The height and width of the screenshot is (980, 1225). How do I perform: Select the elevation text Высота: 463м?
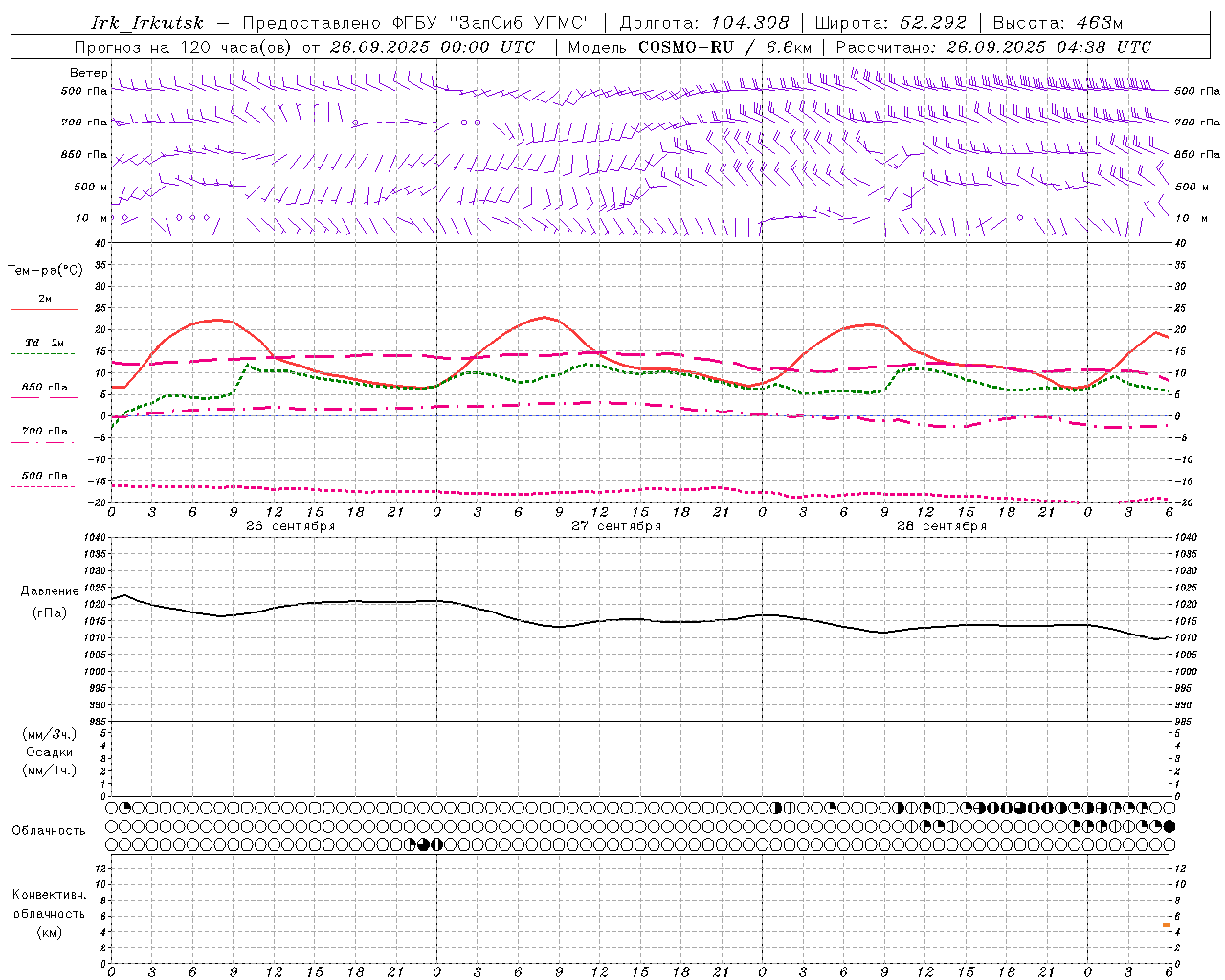pyautogui.click(x=1058, y=23)
